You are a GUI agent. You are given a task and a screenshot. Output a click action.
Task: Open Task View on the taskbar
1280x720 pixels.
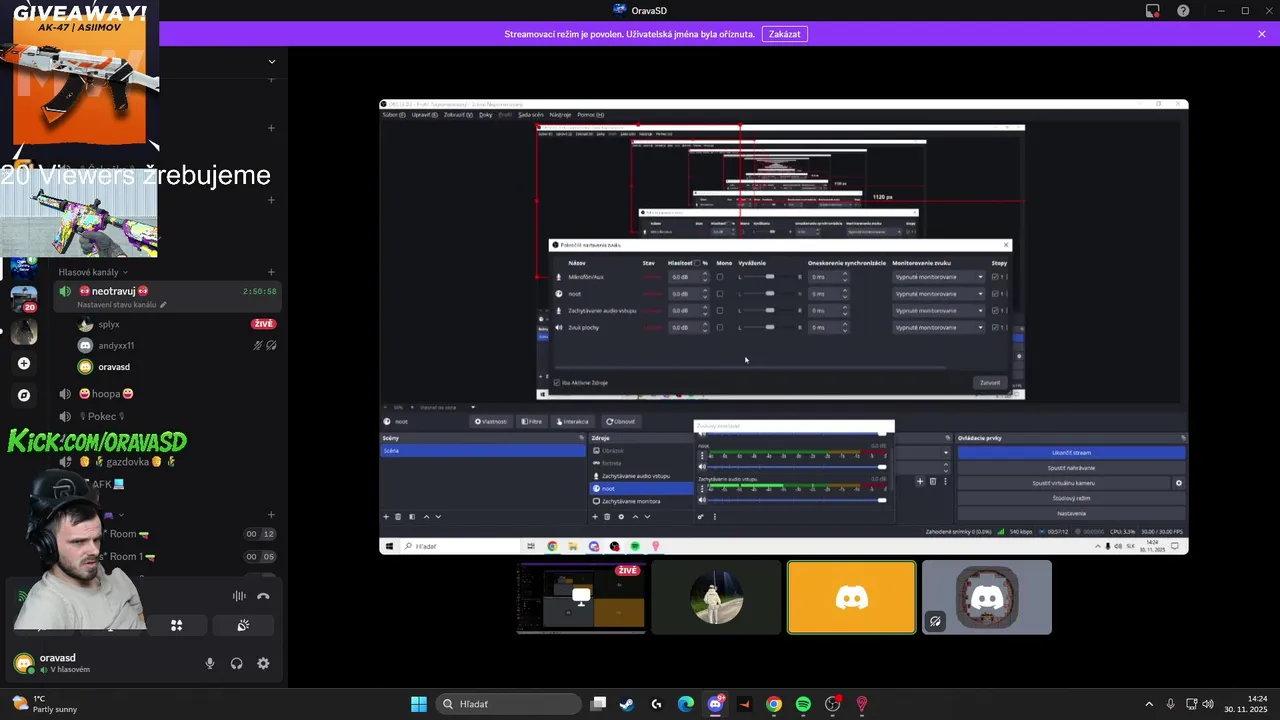coord(598,704)
